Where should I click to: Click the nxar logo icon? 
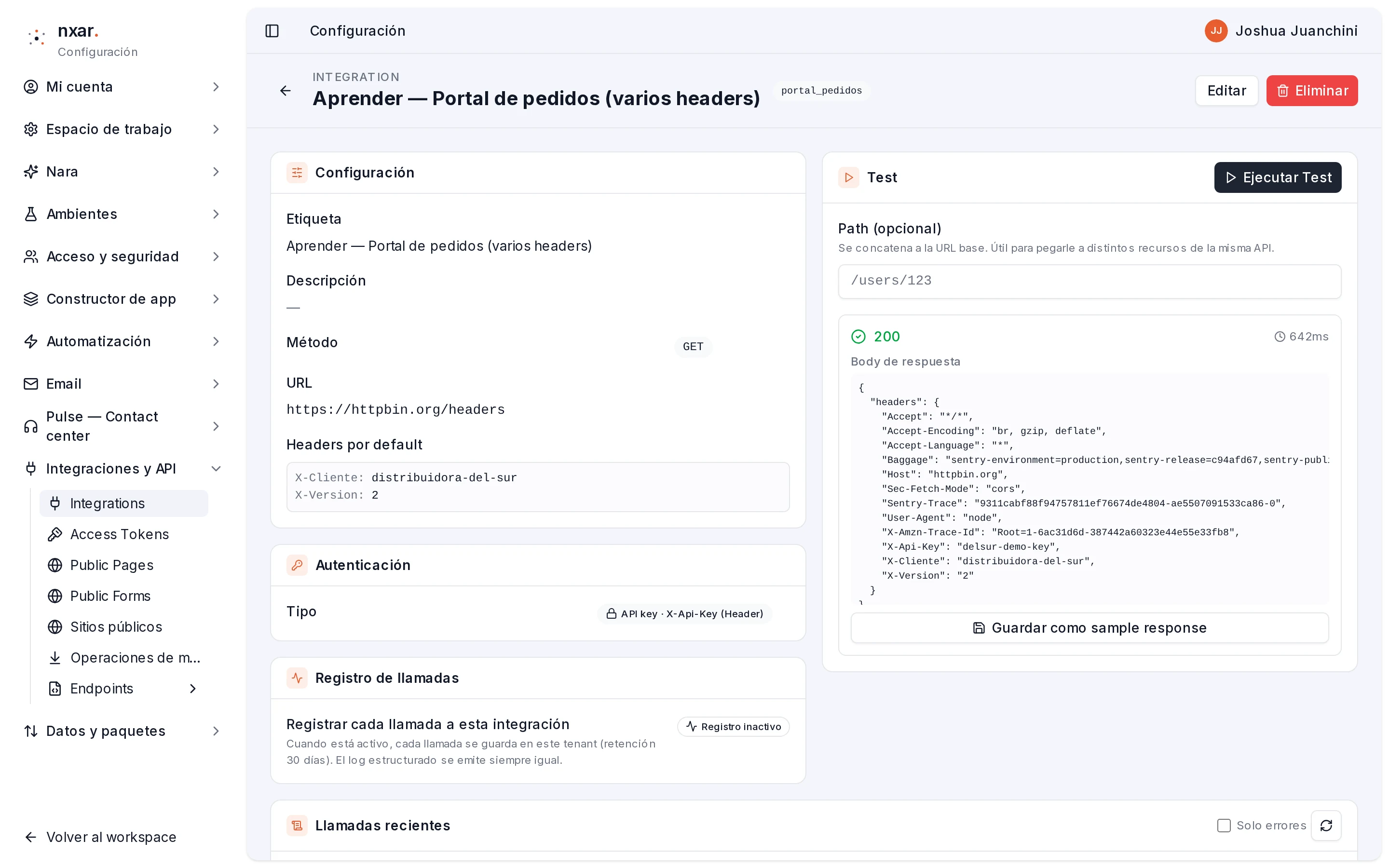click(x=37, y=37)
